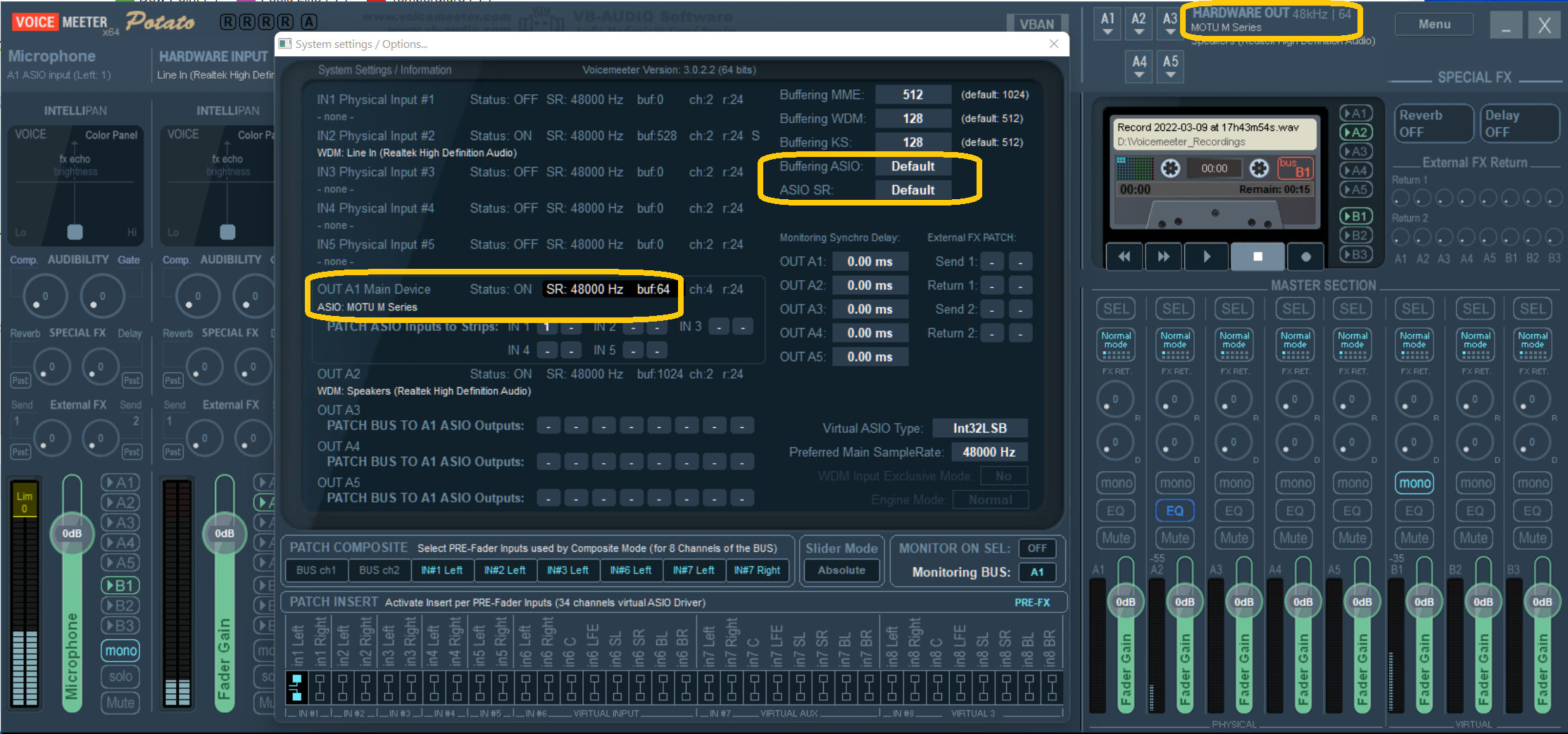The height and width of the screenshot is (734, 1568).
Task: Toggle B1 bus routing on Microphone strip
Action: 120,586
